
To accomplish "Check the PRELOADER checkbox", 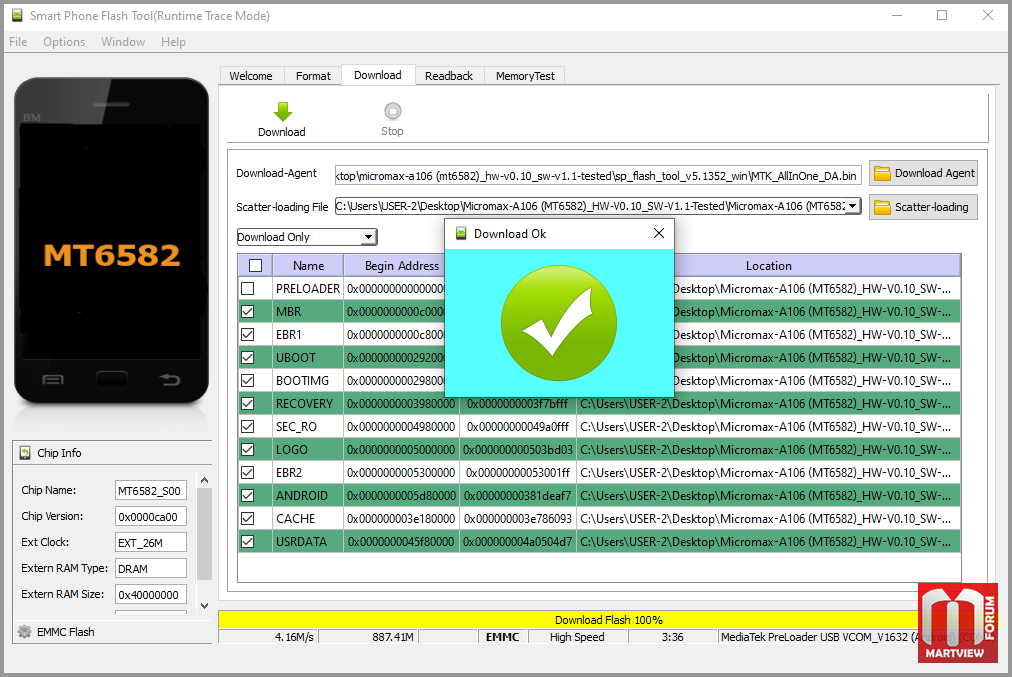I will (x=247, y=288).
